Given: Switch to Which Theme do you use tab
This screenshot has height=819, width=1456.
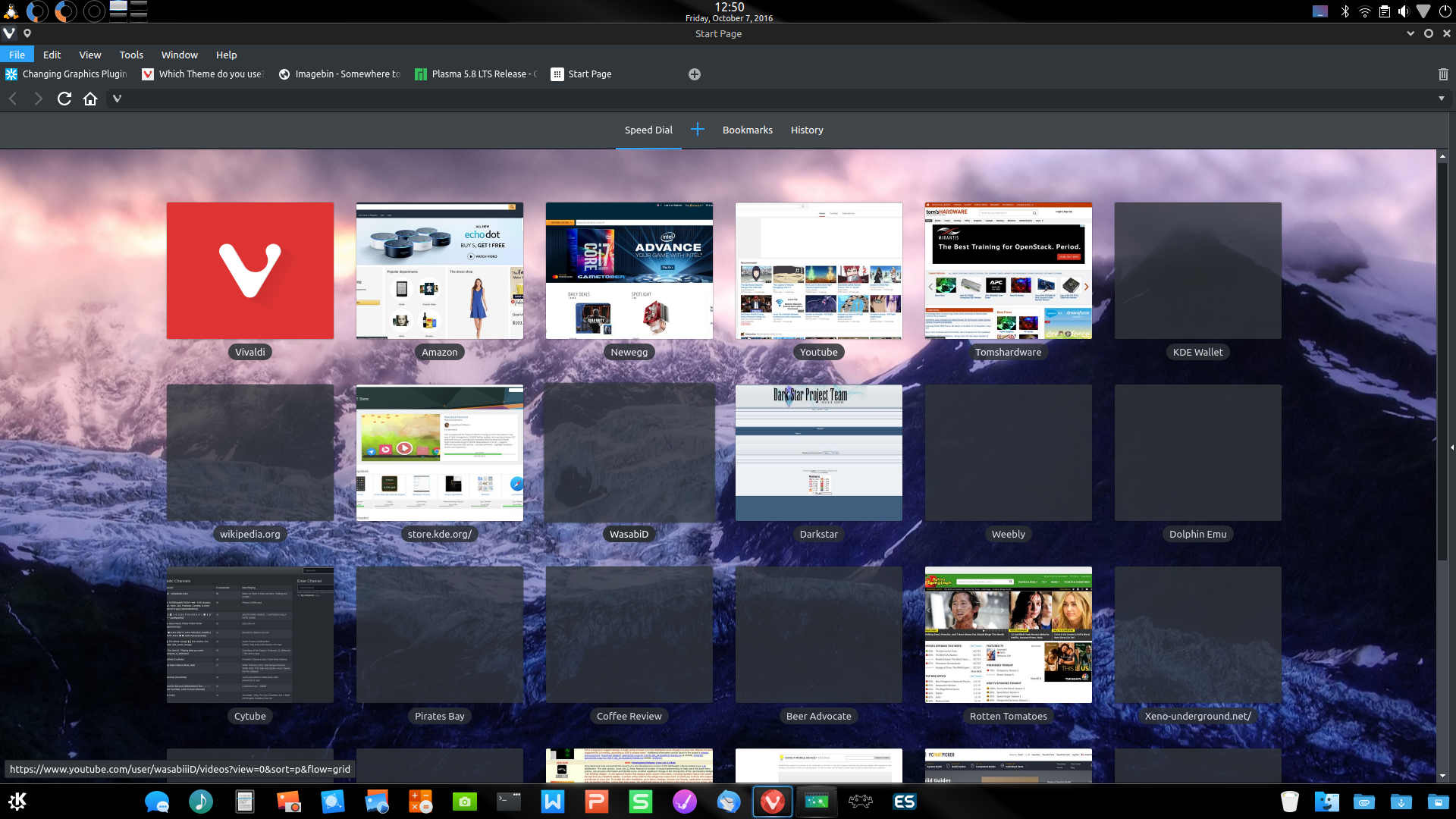Looking at the screenshot, I should coord(203,74).
